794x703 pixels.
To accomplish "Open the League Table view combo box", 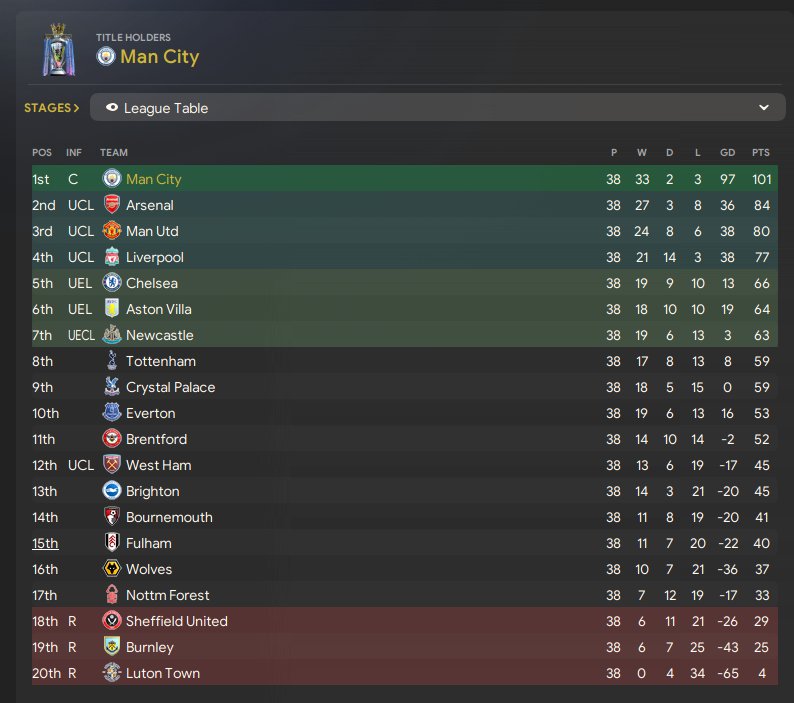I will (430, 108).
